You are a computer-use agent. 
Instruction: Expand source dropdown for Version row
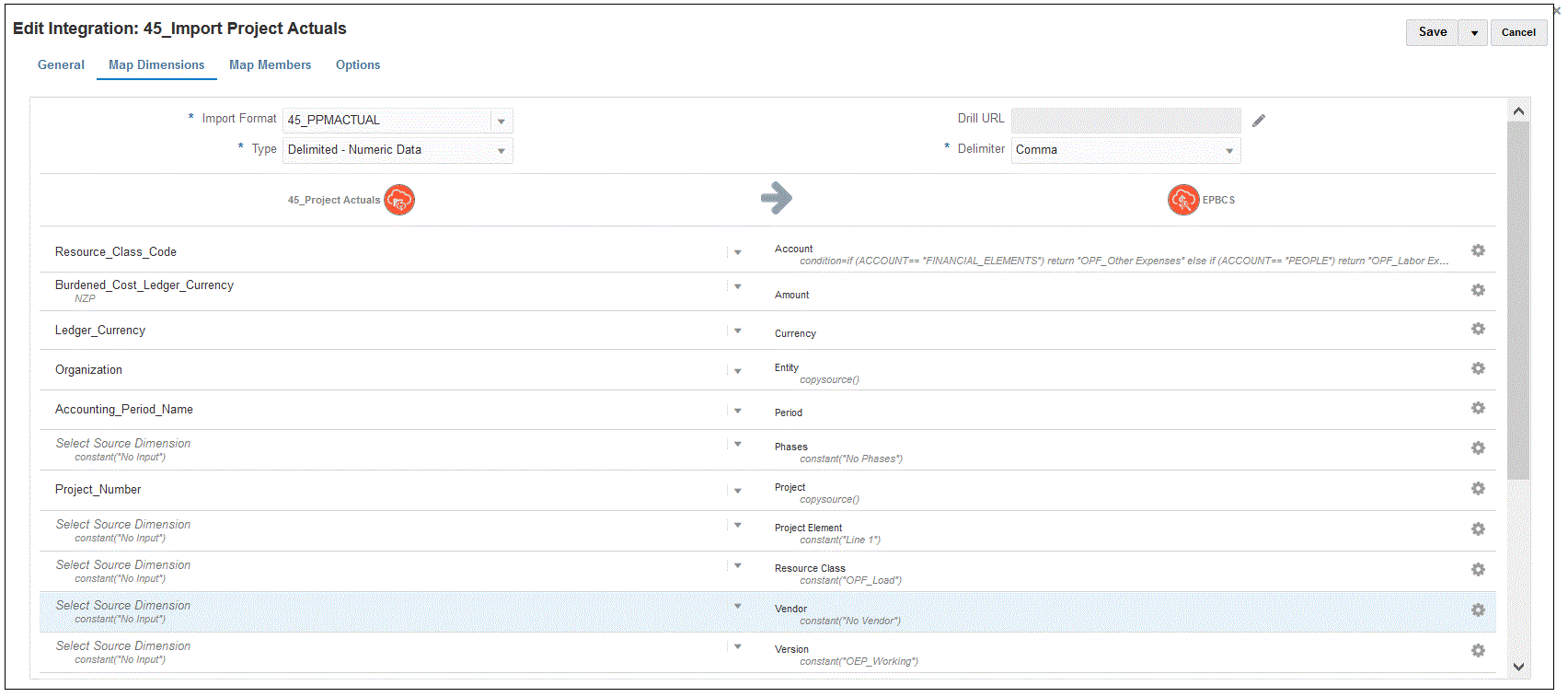[x=737, y=646]
